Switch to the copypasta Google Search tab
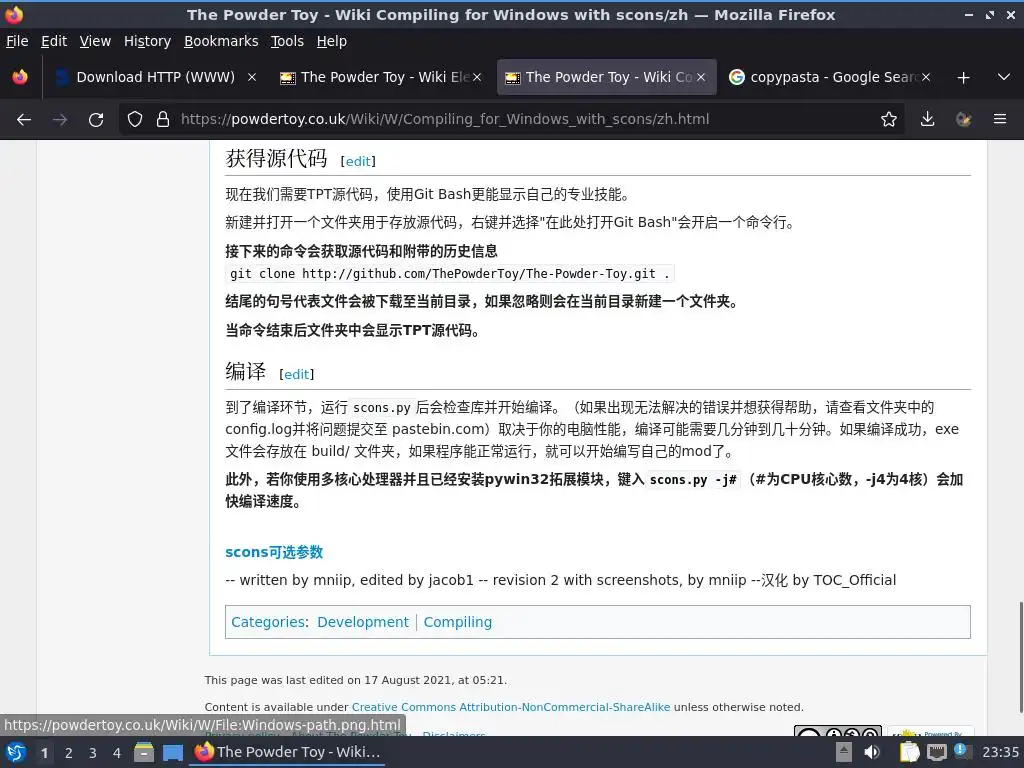1024x768 pixels. [x=830, y=77]
